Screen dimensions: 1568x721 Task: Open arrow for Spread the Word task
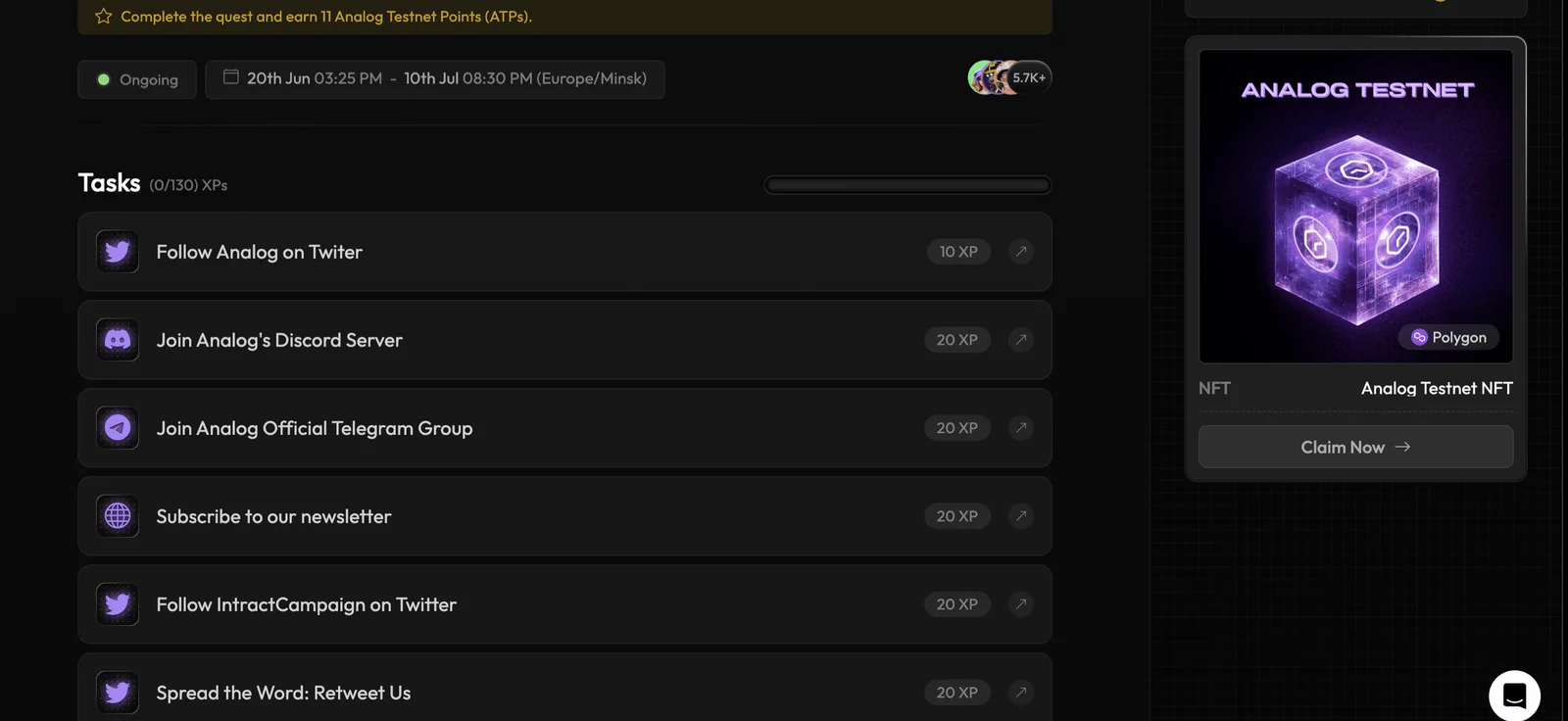1021,693
